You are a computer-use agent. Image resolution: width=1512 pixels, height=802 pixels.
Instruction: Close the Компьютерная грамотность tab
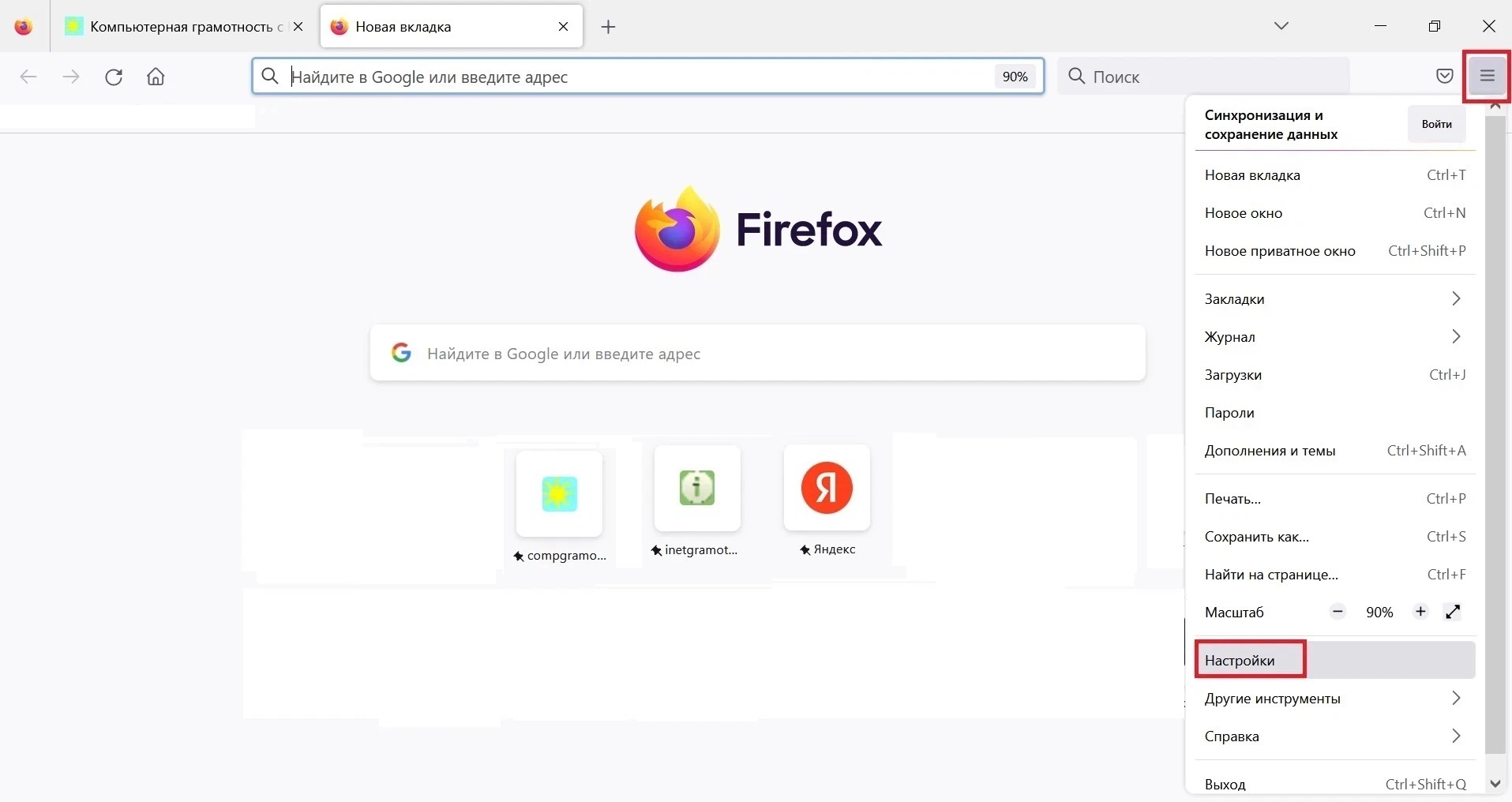(298, 27)
